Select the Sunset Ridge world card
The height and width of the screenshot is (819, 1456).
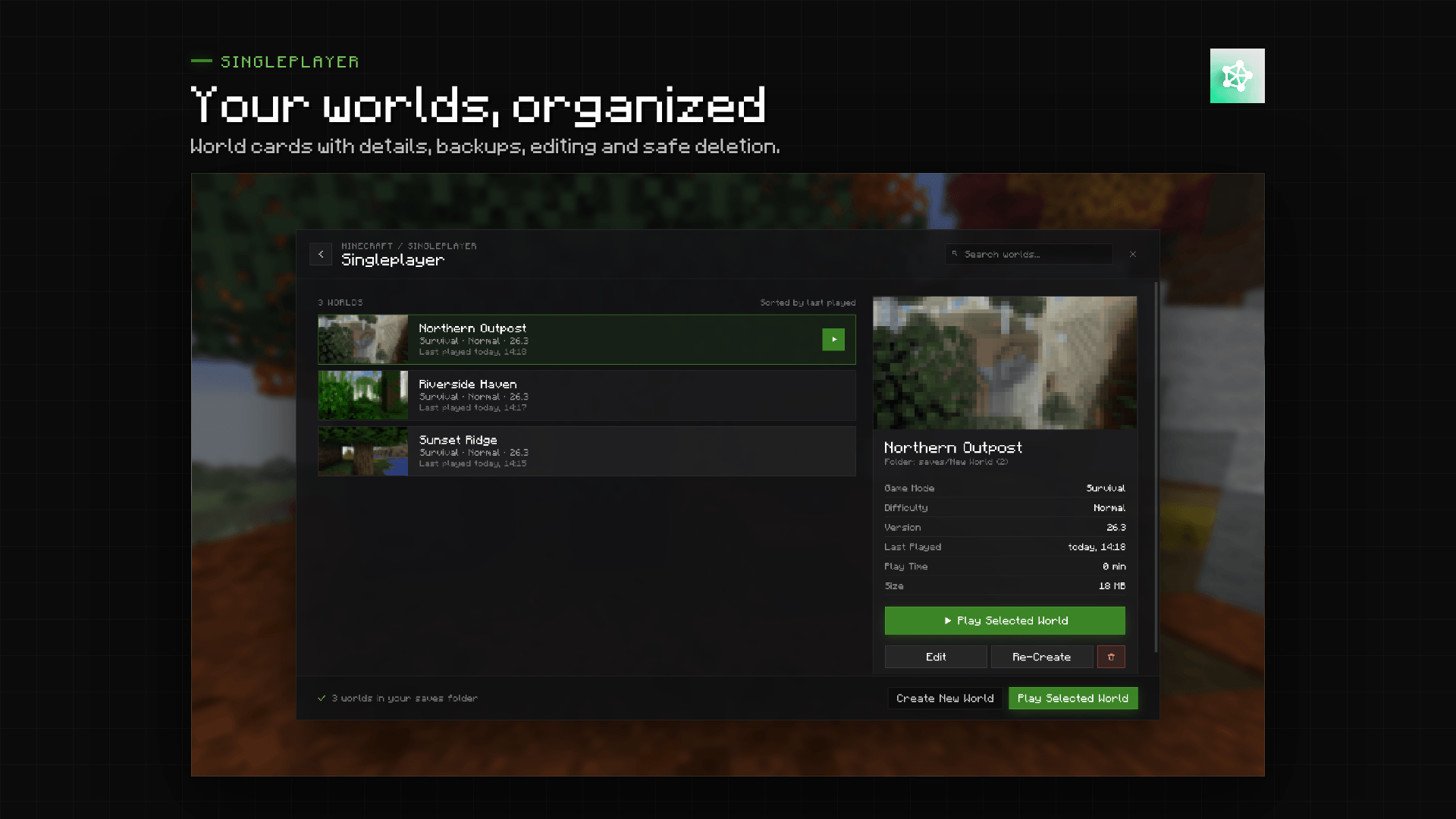click(587, 451)
